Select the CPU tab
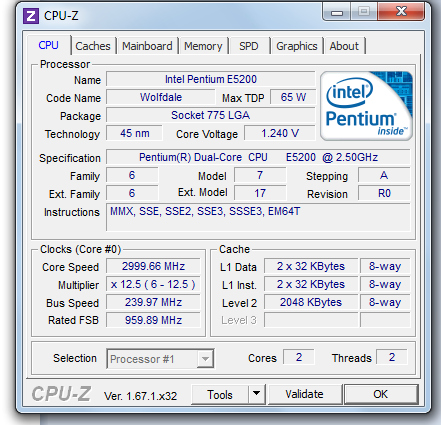Screen dimensions: 441x425 pyautogui.click(x=49, y=45)
